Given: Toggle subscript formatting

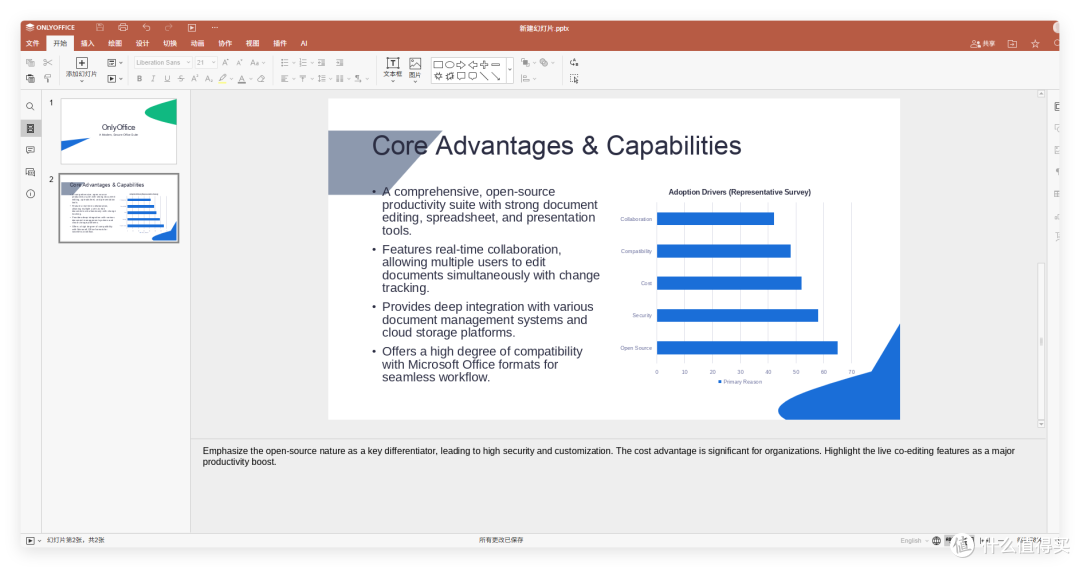Looking at the screenshot, I should click(209, 78).
